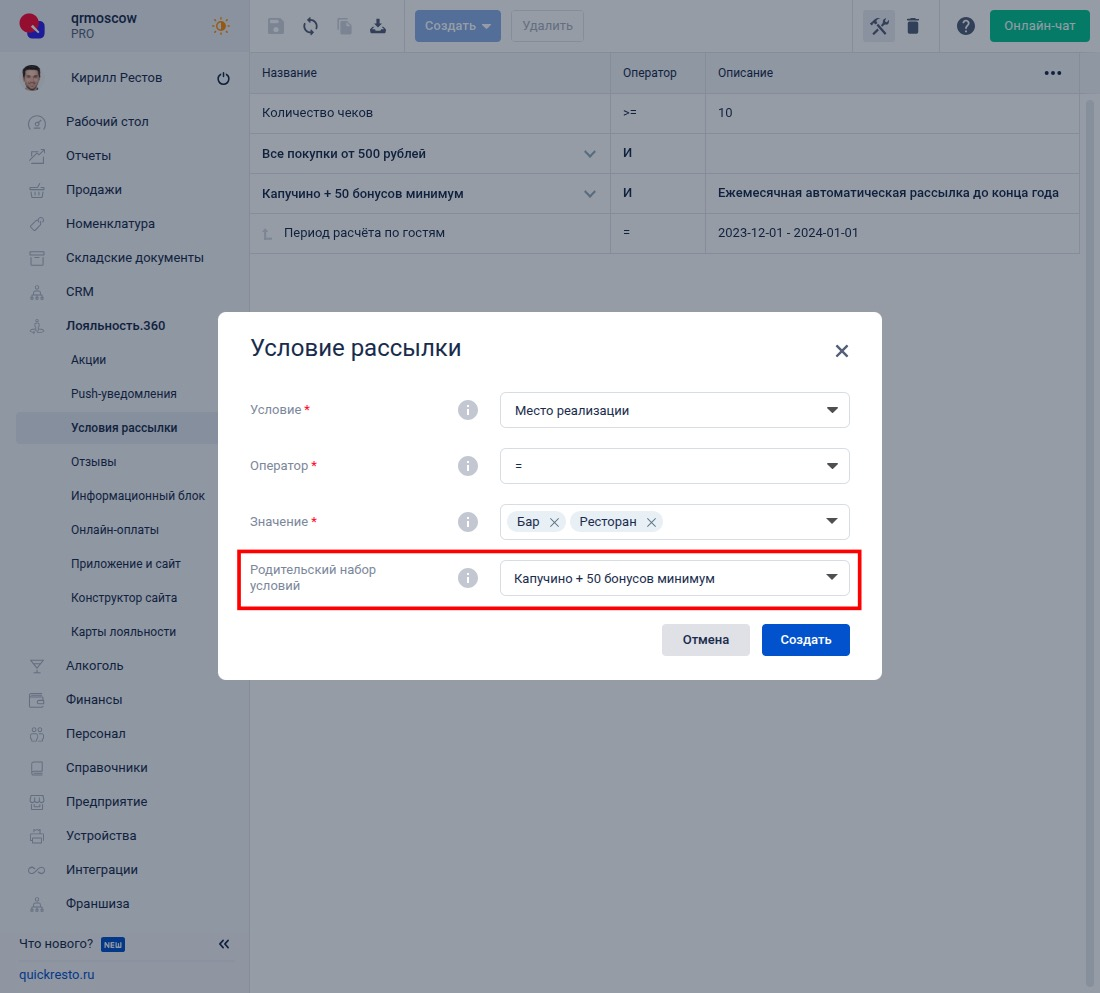Collapse Все покупки от 500 рублей row

tap(589, 154)
